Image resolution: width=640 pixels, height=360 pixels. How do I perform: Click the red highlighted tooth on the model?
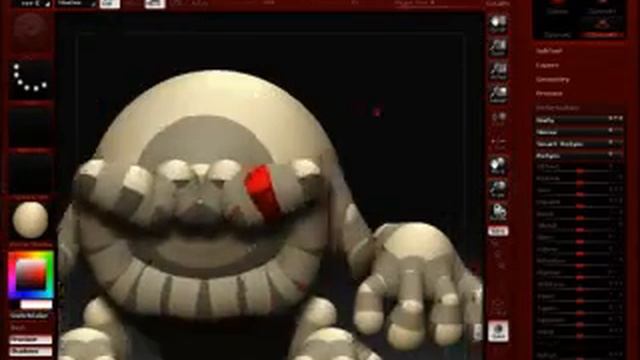[x=263, y=192]
